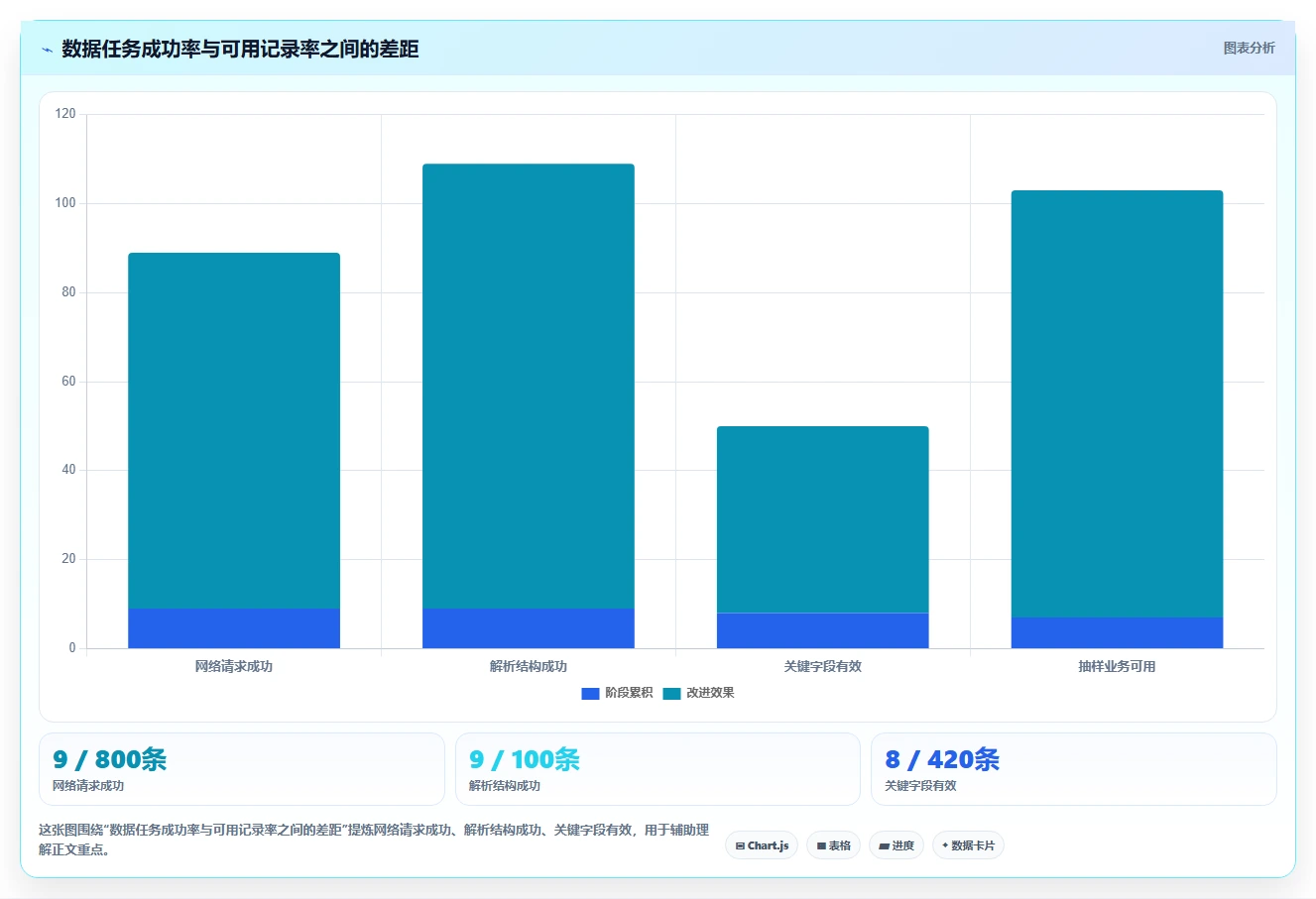
Task: Click the 解析结构成功 x-axis label
Action: pyautogui.click(x=529, y=666)
